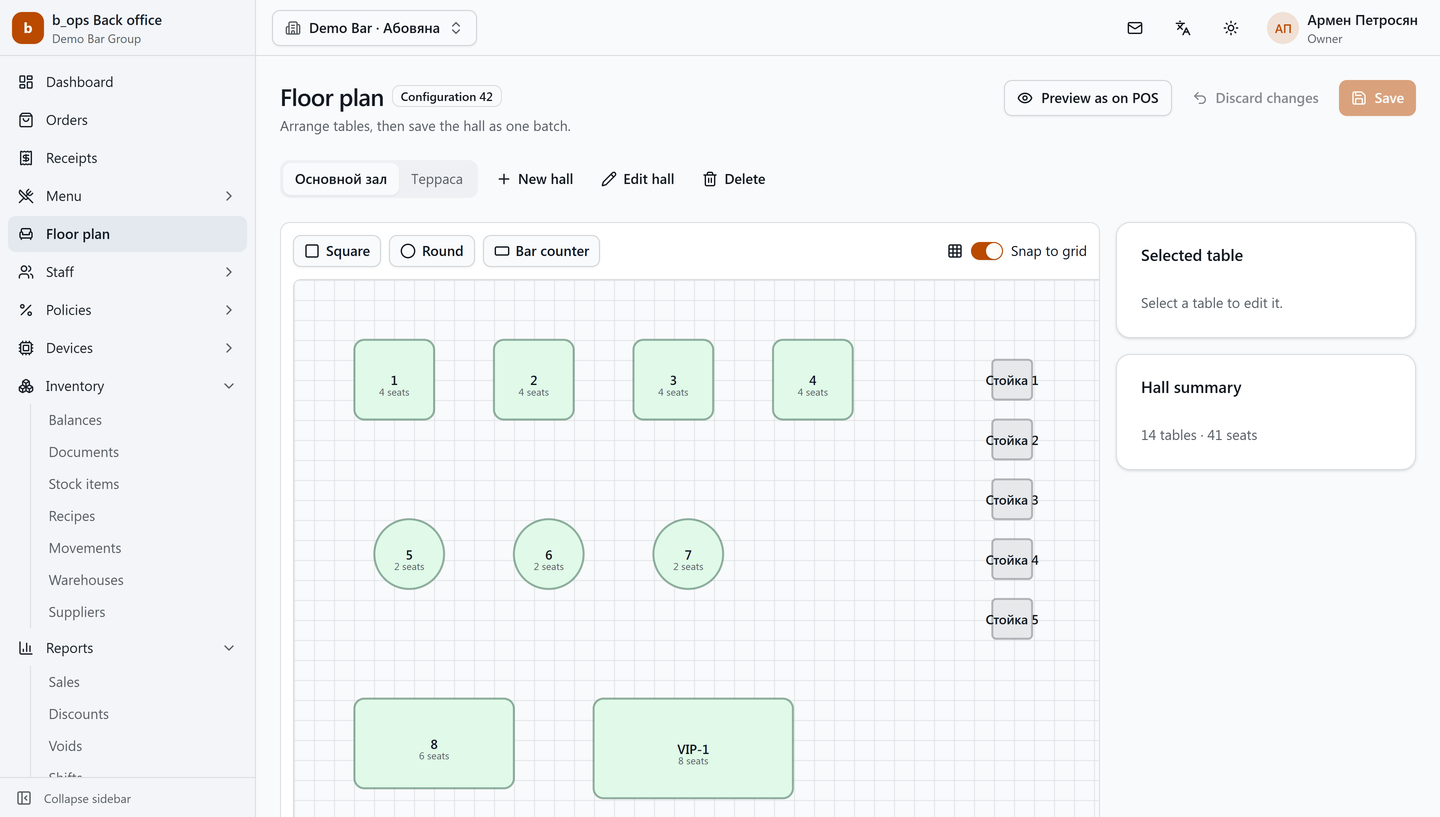The height and width of the screenshot is (817, 1440).
Task: Expand the Menu sidebar section
Action: (127, 196)
